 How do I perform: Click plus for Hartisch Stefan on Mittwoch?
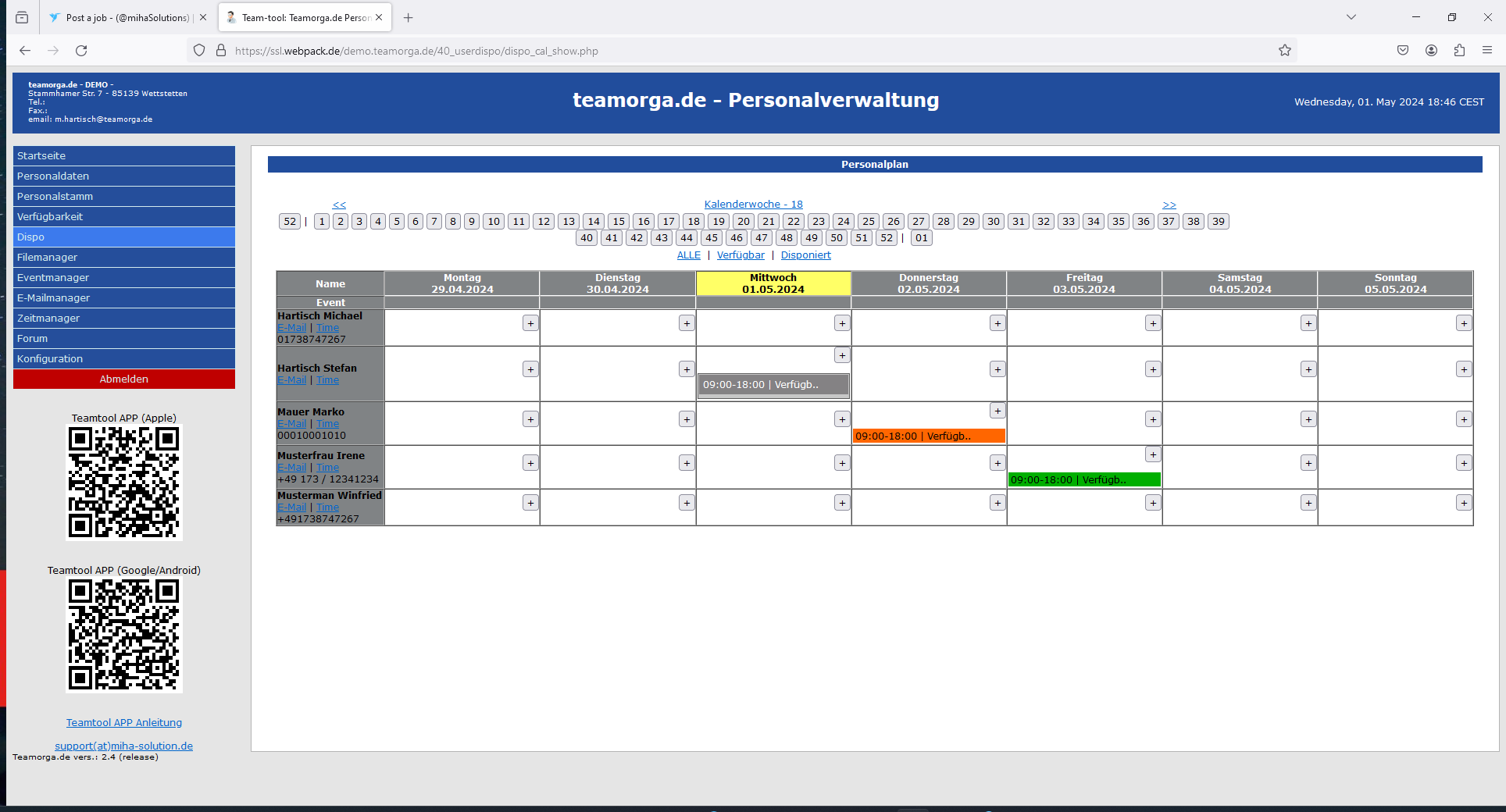point(842,355)
